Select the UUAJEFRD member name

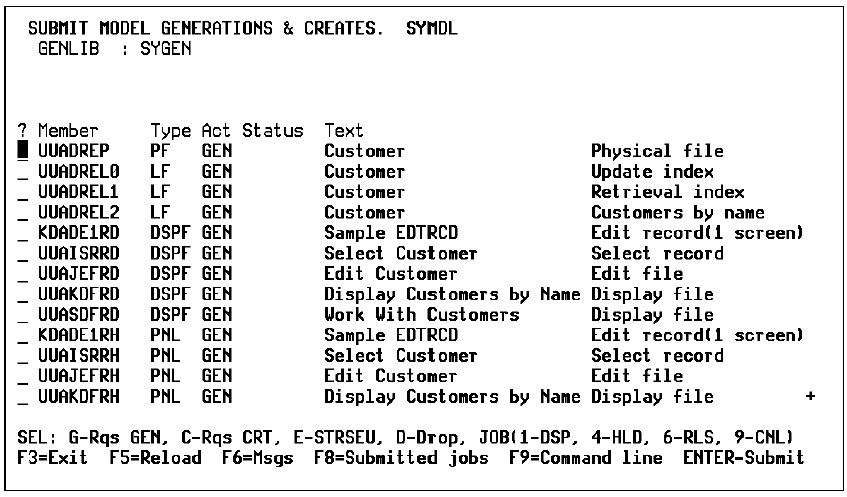76,274
